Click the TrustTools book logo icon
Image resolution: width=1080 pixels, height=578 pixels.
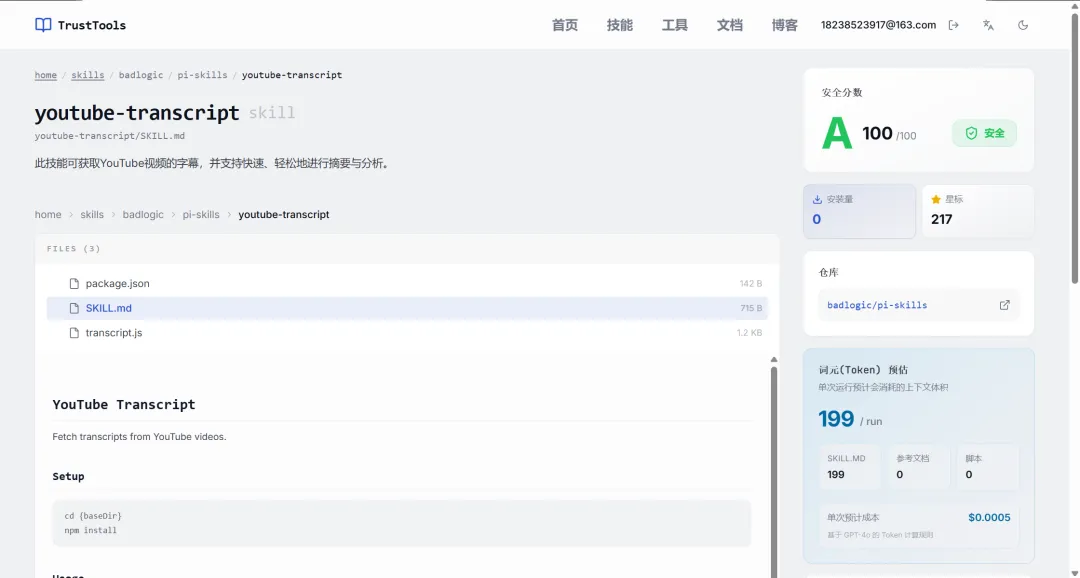(43, 25)
